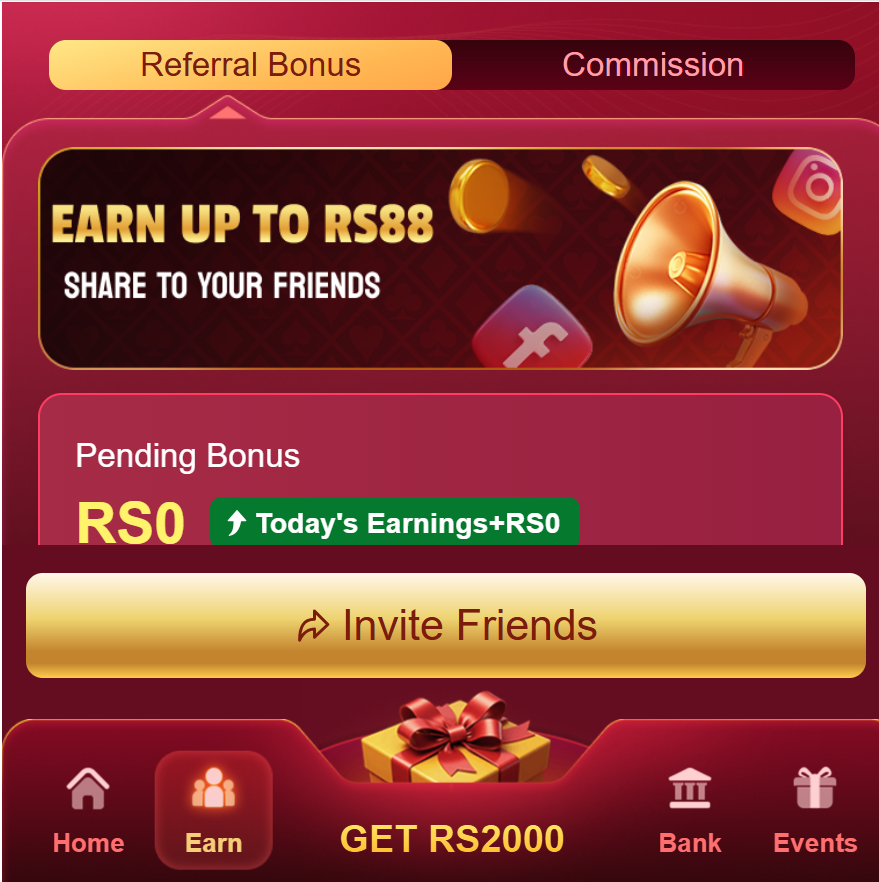
Task: Click the GET RS2000 text
Action: click(452, 839)
